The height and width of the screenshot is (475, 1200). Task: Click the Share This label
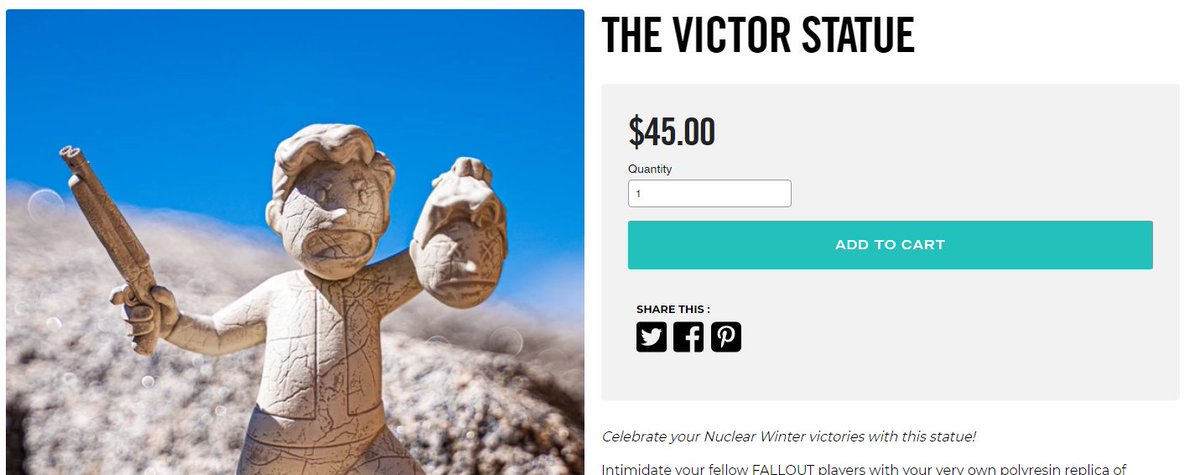(673, 309)
